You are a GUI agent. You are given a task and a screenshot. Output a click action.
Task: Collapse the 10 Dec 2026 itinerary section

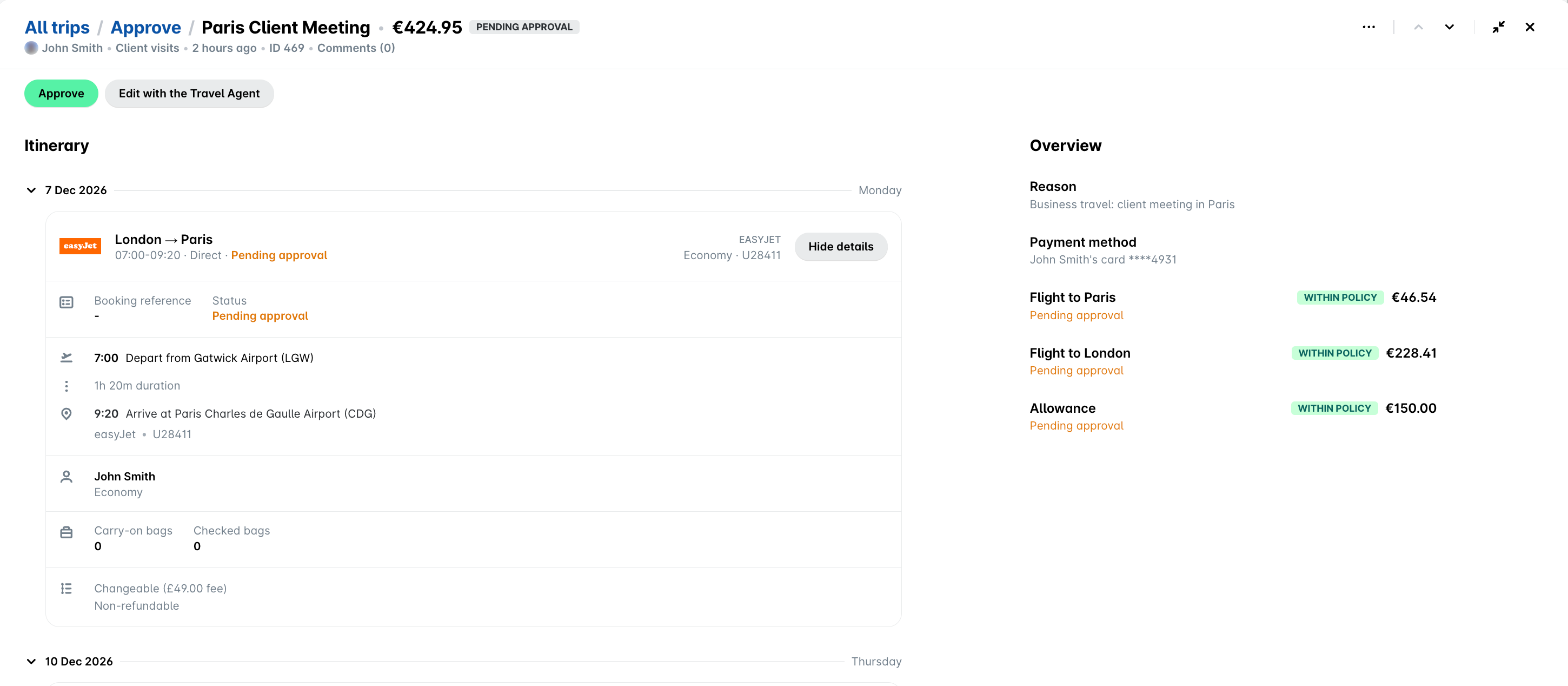pyautogui.click(x=31, y=661)
